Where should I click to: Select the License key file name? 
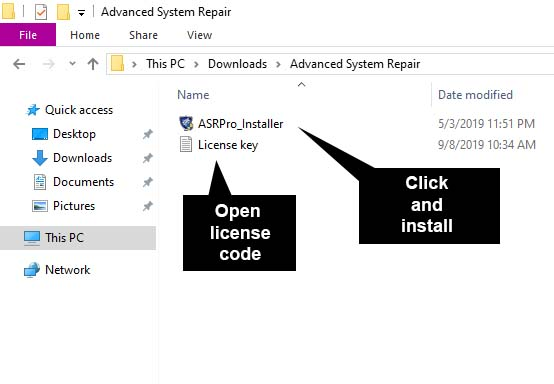click(228, 145)
